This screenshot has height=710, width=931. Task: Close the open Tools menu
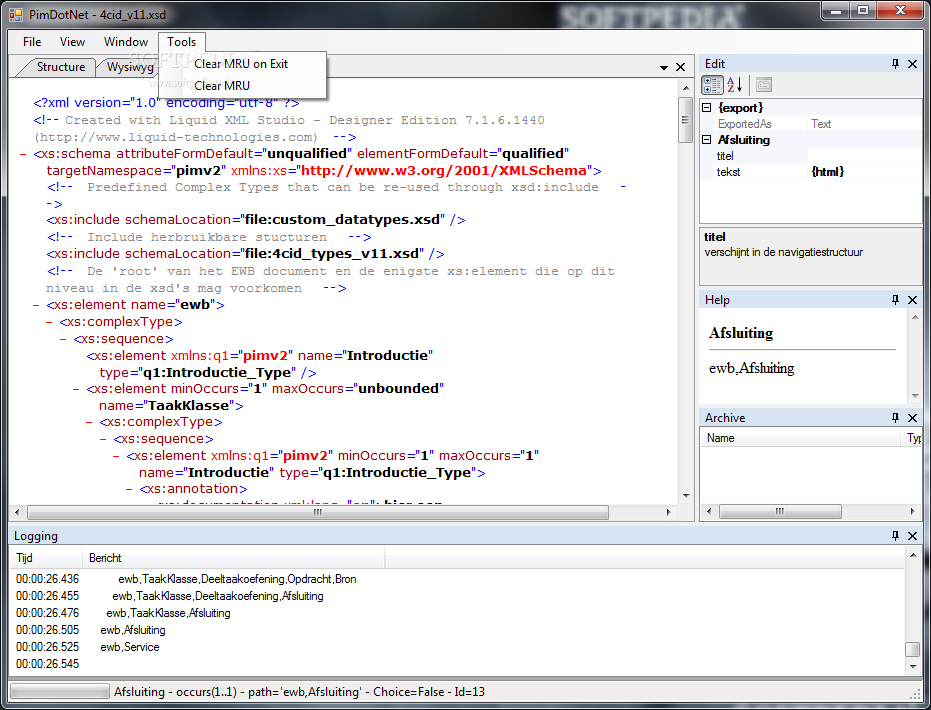[x=182, y=42]
